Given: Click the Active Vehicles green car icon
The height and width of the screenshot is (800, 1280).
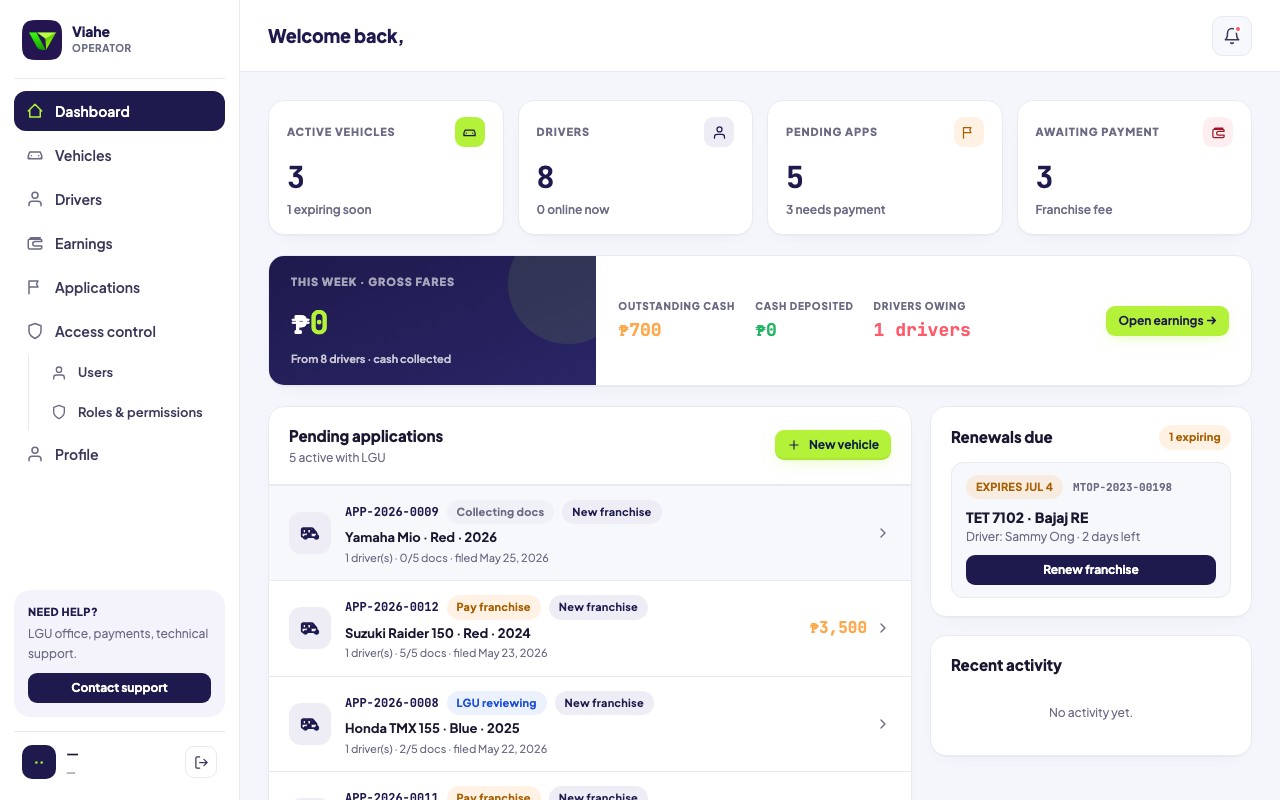Looking at the screenshot, I should 470,132.
